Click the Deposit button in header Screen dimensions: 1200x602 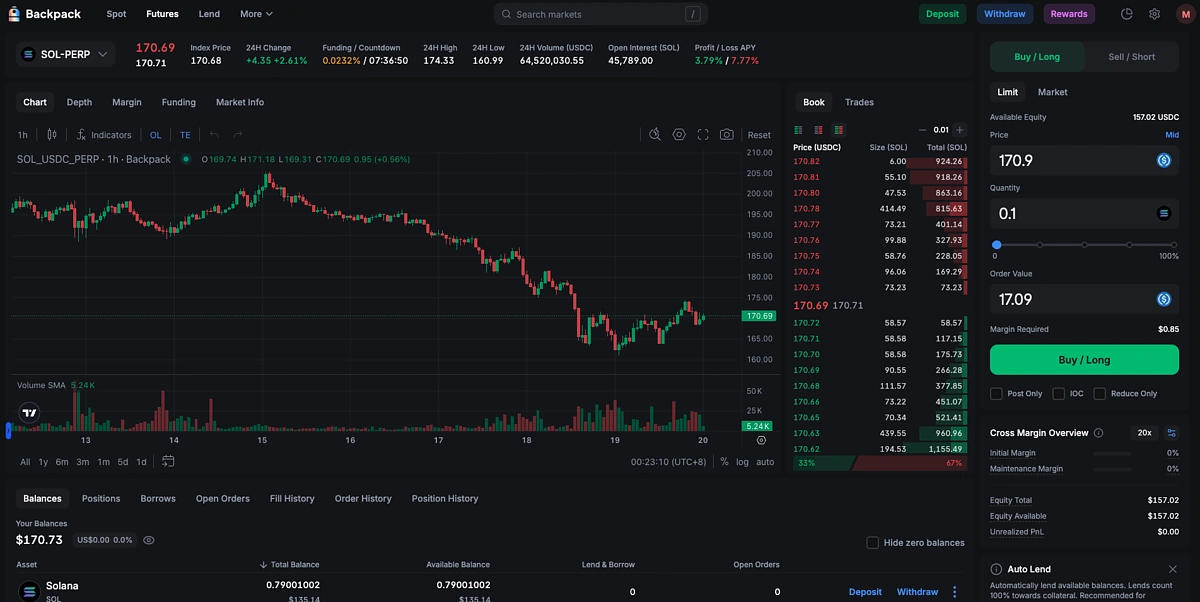point(943,14)
